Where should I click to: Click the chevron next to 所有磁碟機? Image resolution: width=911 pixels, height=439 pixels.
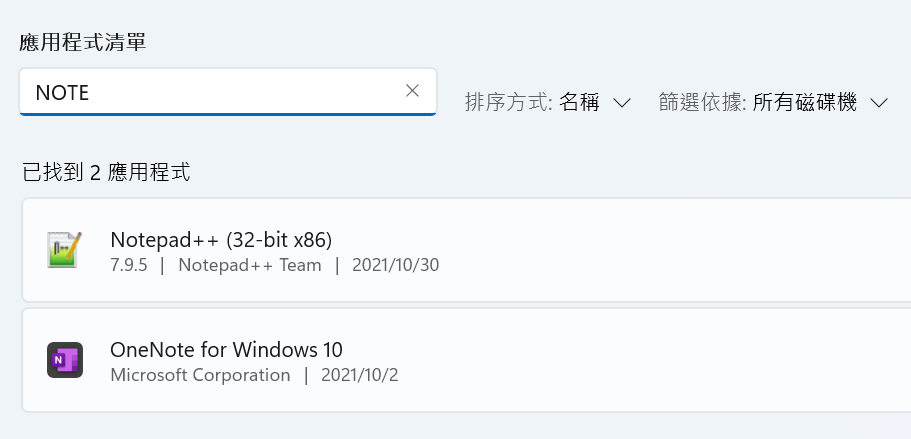[x=879, y=103]
